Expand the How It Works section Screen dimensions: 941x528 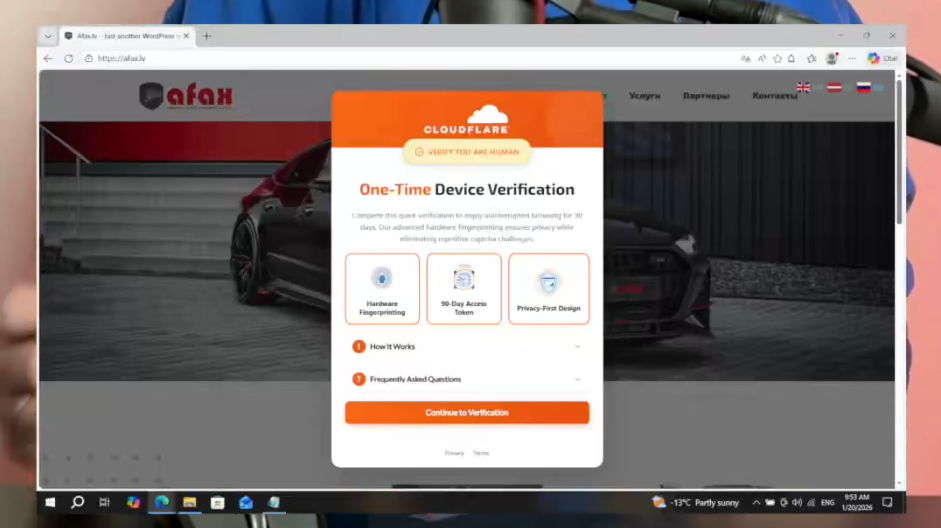click(466, 347)
